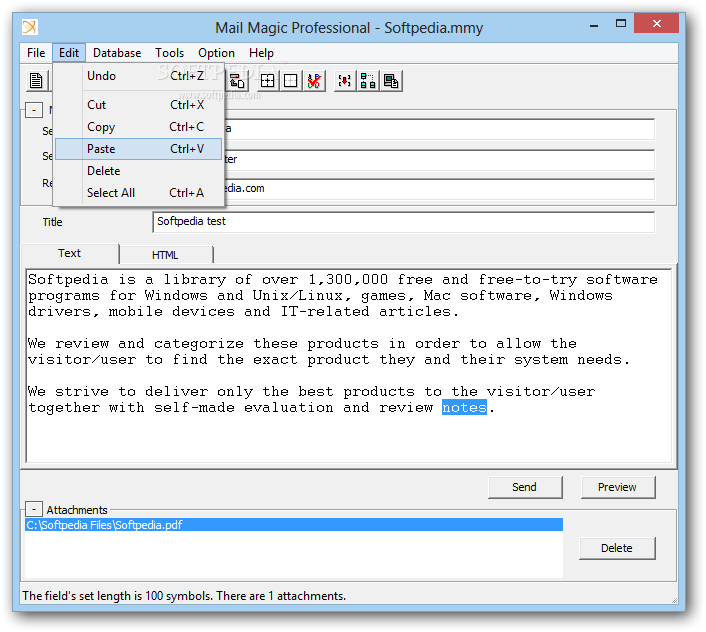The height and width of the screenshot is (632, 706).
Task: Collapse the top message header section
Action: [x=34, y=110]
